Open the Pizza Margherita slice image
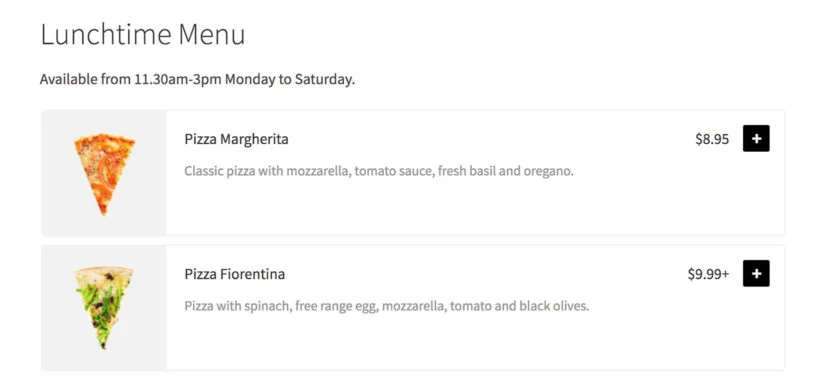Viewport: 820px width, 377px height. 104,174
